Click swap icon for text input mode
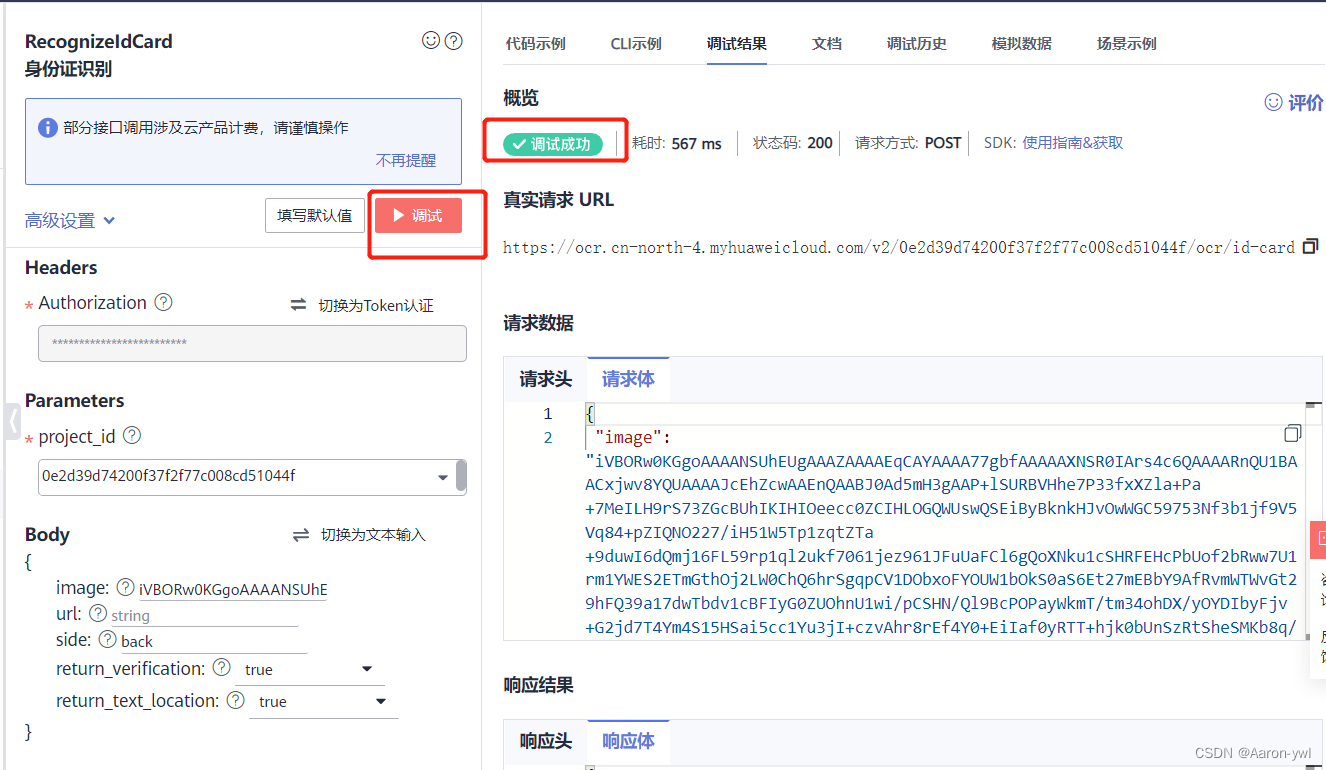The height and width of the screenshot is (770, 1326). 301,535
